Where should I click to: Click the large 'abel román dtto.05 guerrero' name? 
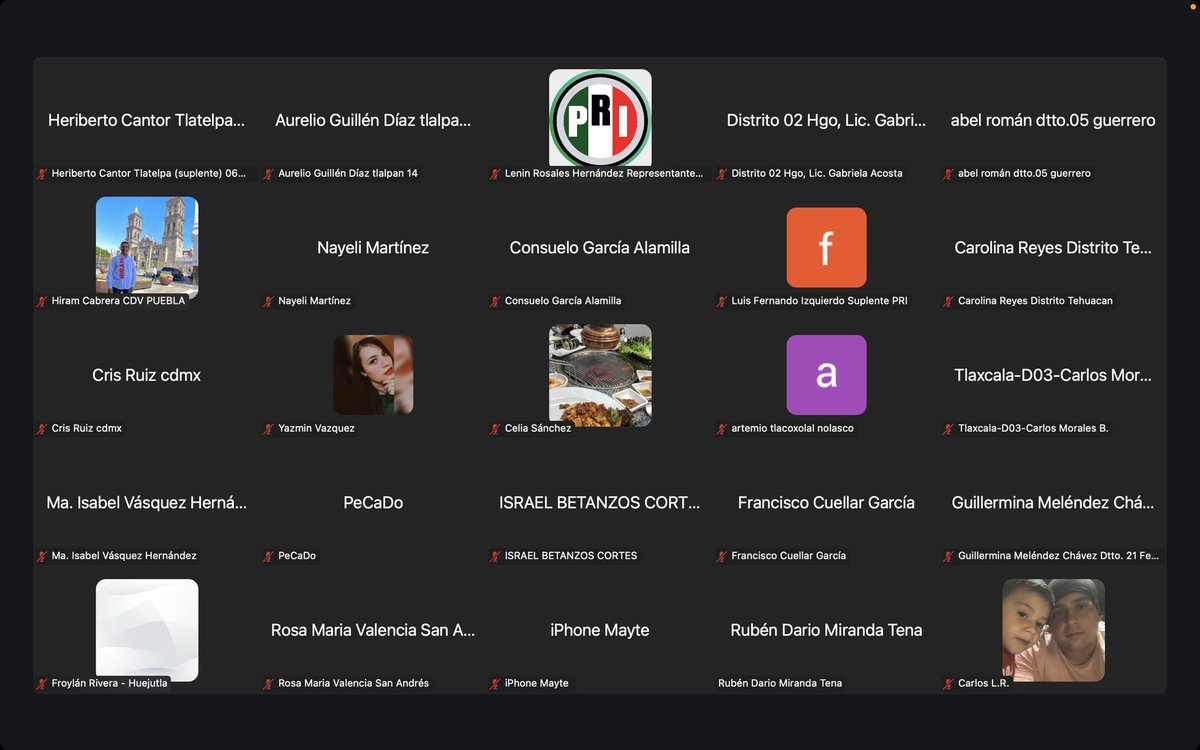pos(1053,120)
